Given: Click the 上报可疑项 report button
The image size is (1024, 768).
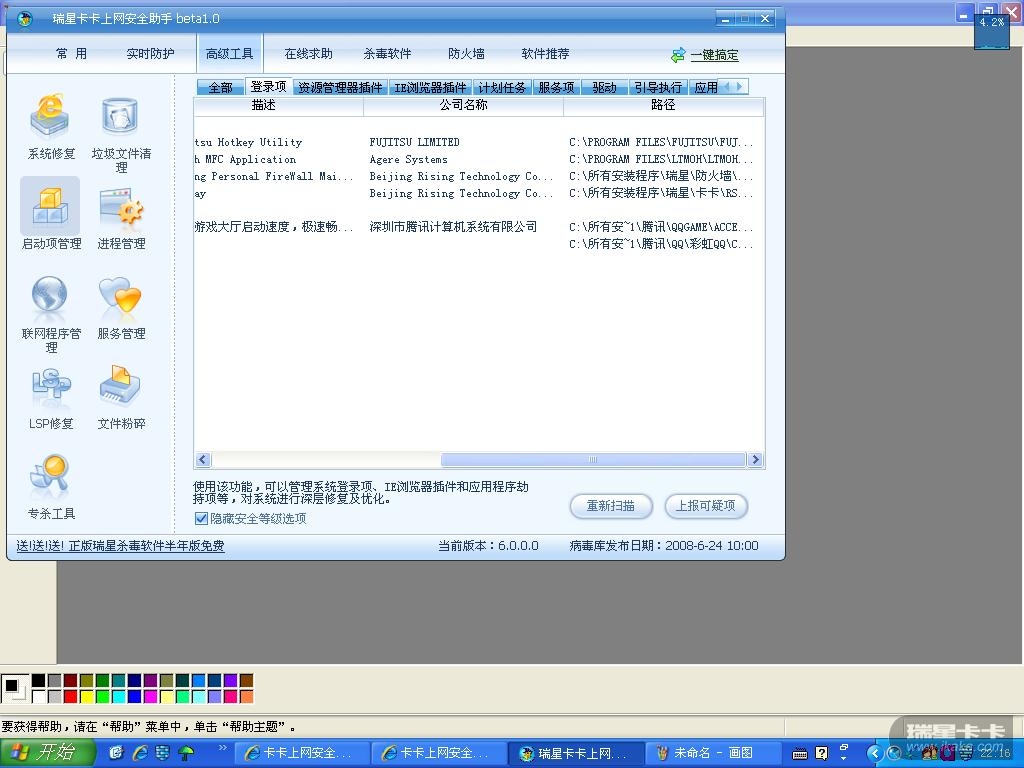Looking at the screenshot, I should click(705, 506).
